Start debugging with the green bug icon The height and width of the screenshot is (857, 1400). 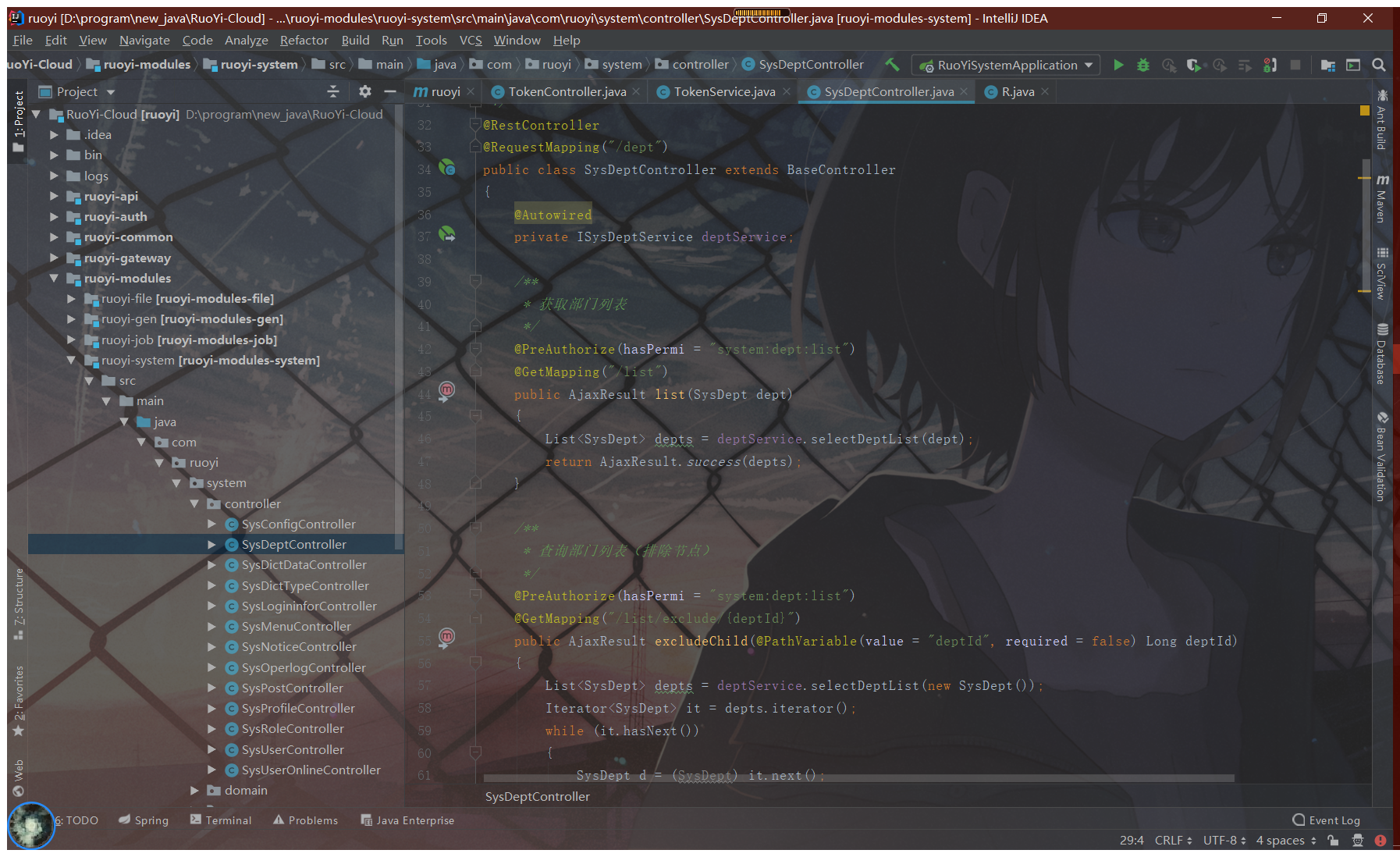tap(1143, 65)
